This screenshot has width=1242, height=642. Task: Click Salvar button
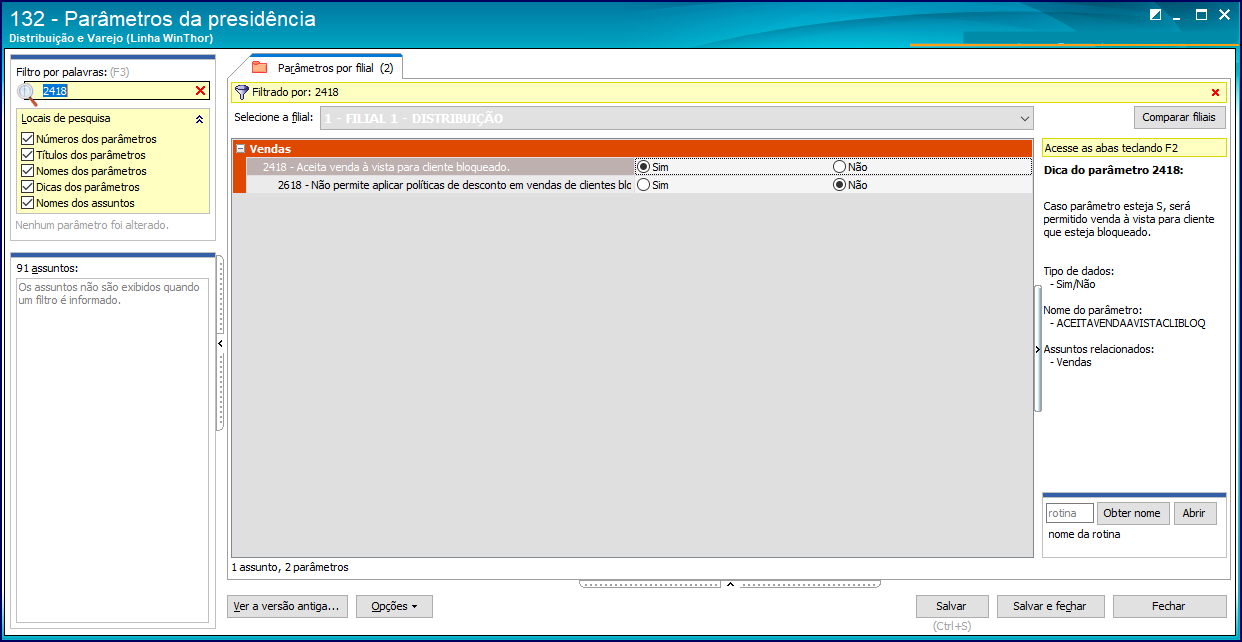pyautogui.click(x=951, y=606)
